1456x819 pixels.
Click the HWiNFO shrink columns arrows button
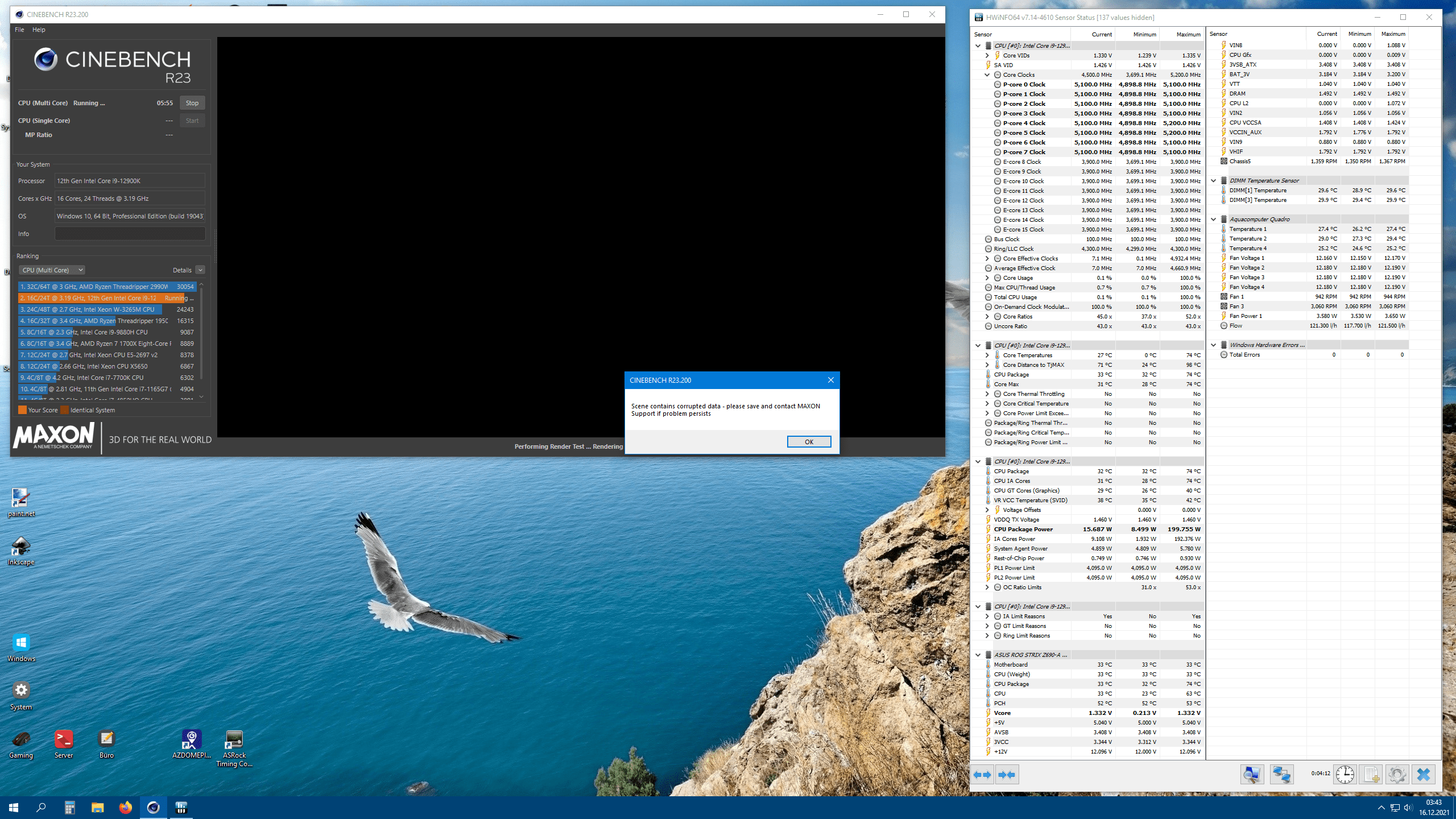point(1007,775)
